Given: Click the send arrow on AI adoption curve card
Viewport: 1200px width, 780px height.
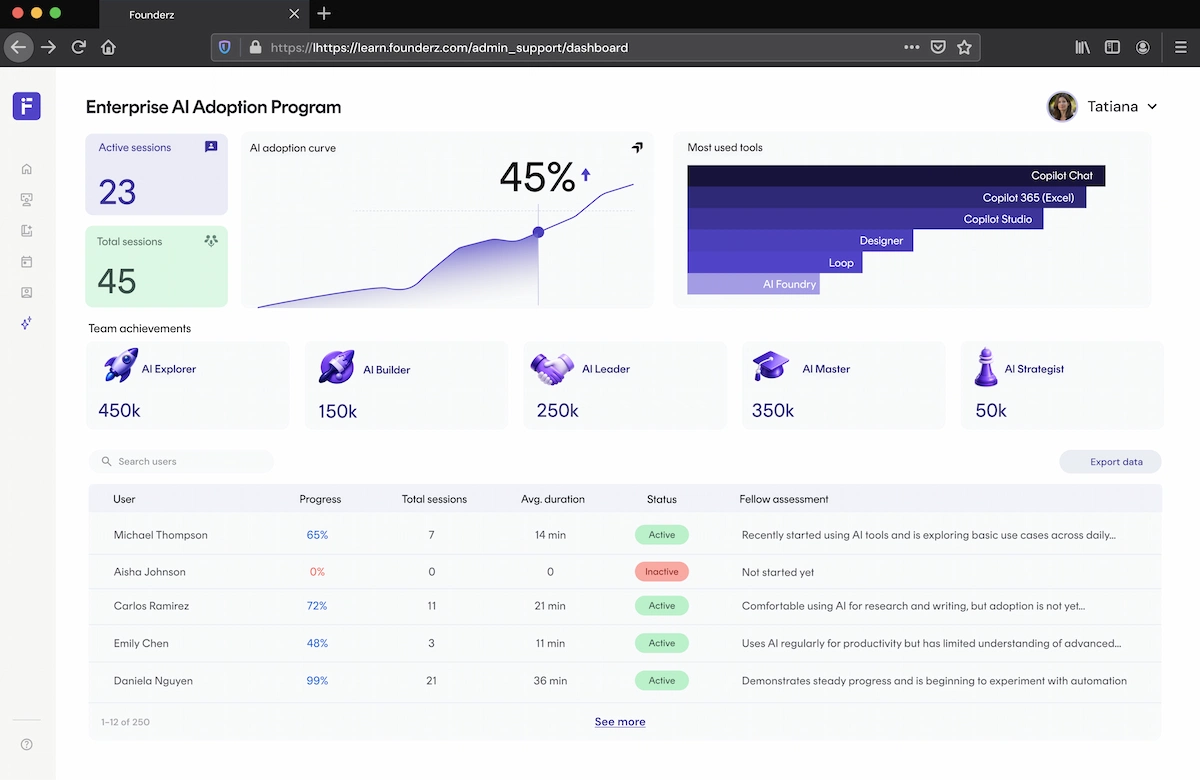Looking at the screenshot, I should pos(637,147).
